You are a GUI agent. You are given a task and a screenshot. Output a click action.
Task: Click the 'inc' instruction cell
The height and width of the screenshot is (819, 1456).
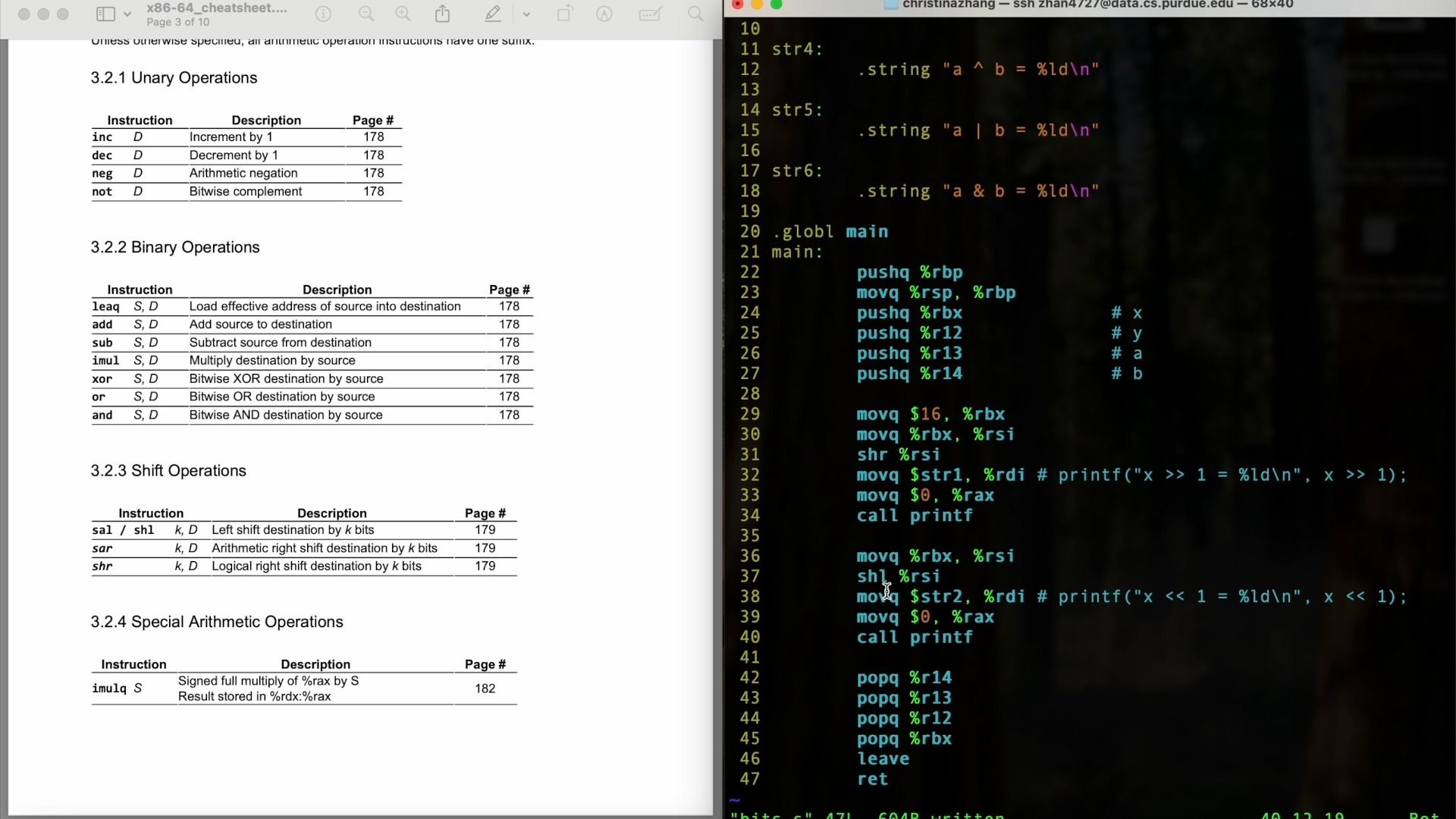tap(102, 136)
